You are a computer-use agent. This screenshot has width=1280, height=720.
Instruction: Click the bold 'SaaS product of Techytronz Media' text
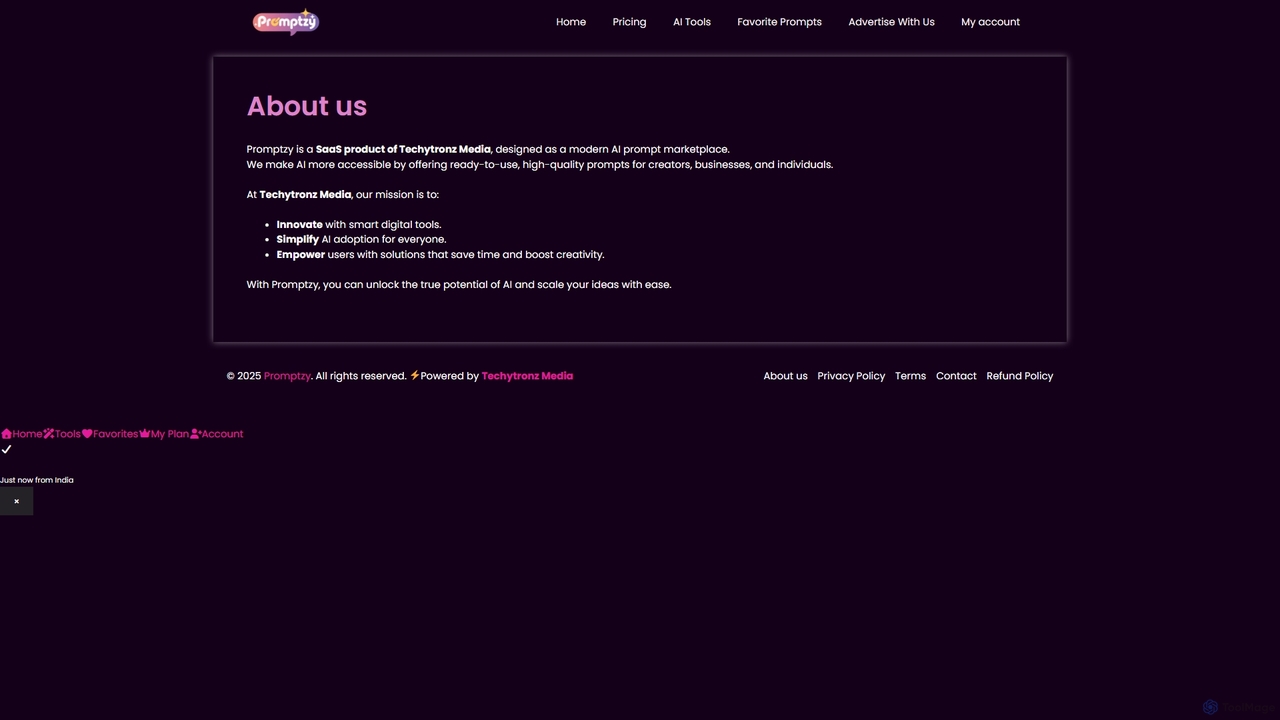coord(403,149)
